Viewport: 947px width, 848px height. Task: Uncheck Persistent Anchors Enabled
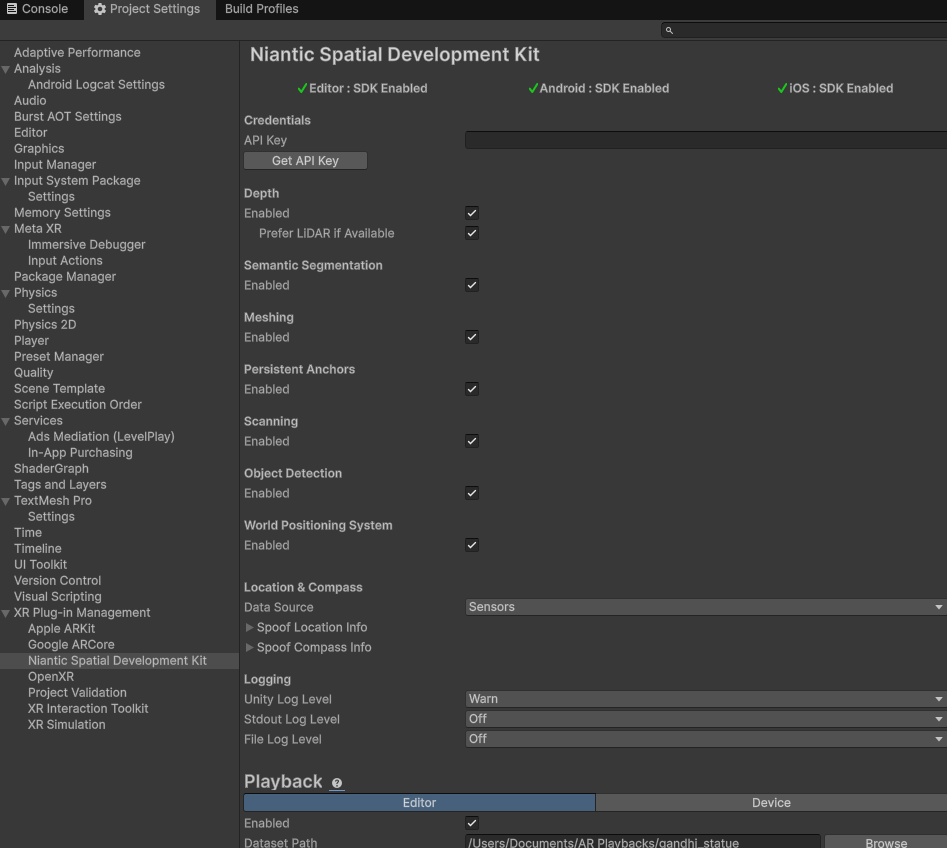(x=471, y=389)
